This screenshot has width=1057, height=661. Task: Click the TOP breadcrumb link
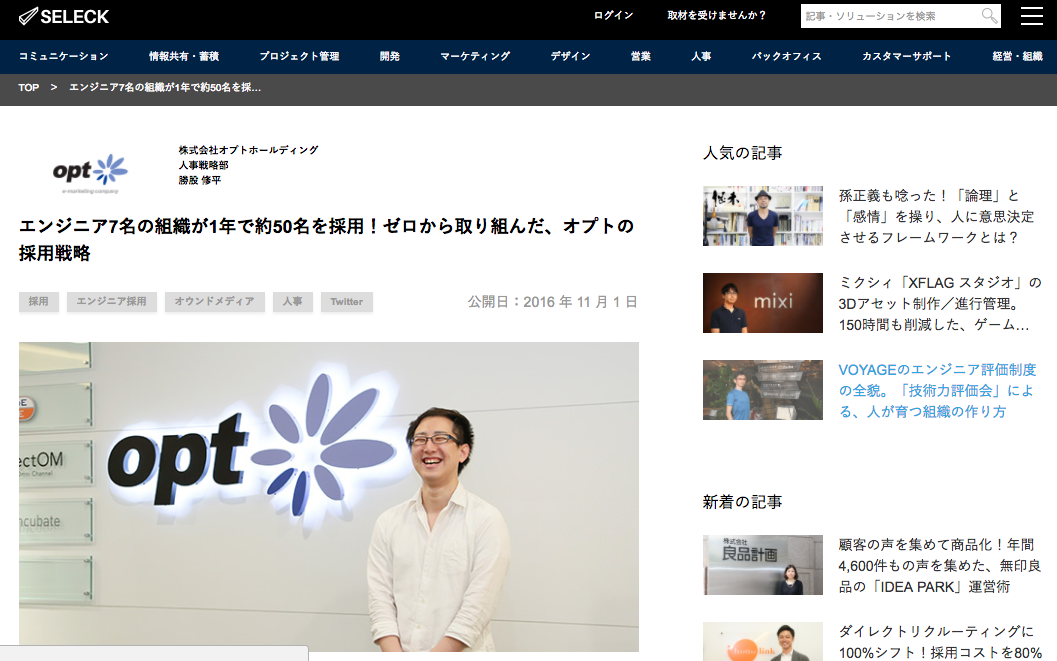click(29, 88)
